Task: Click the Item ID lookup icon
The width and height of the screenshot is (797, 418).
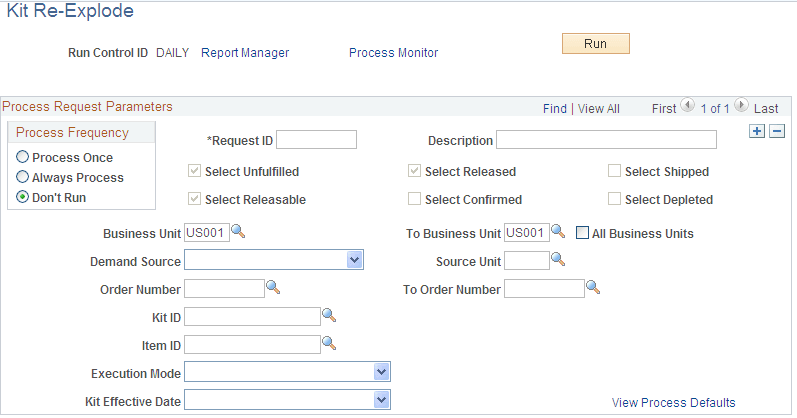Action: coord(329,343)
